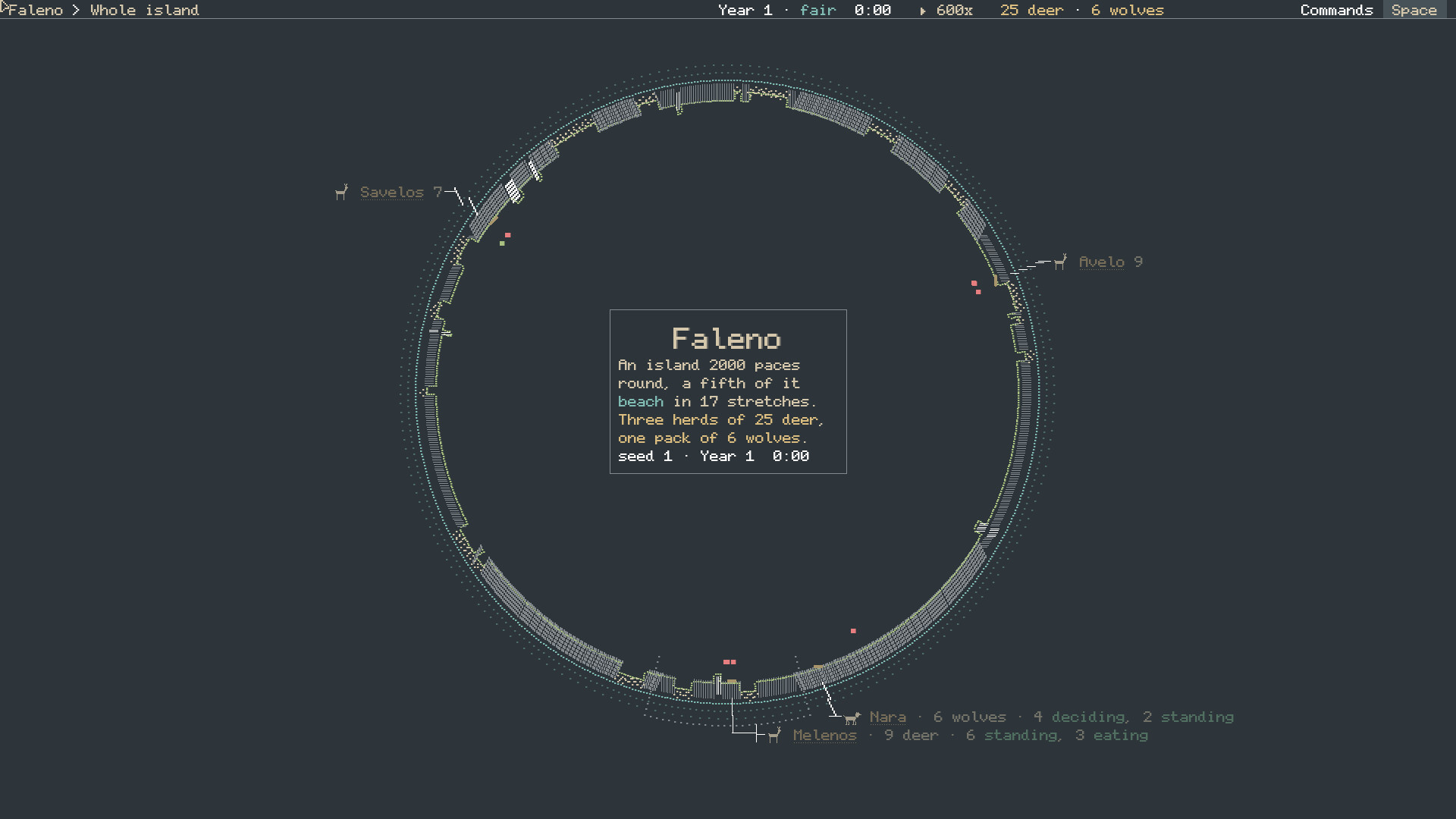Screen dimensions: 1456x819
Task: Click the beach word in the info card
Action: click(x=640, y=402)
